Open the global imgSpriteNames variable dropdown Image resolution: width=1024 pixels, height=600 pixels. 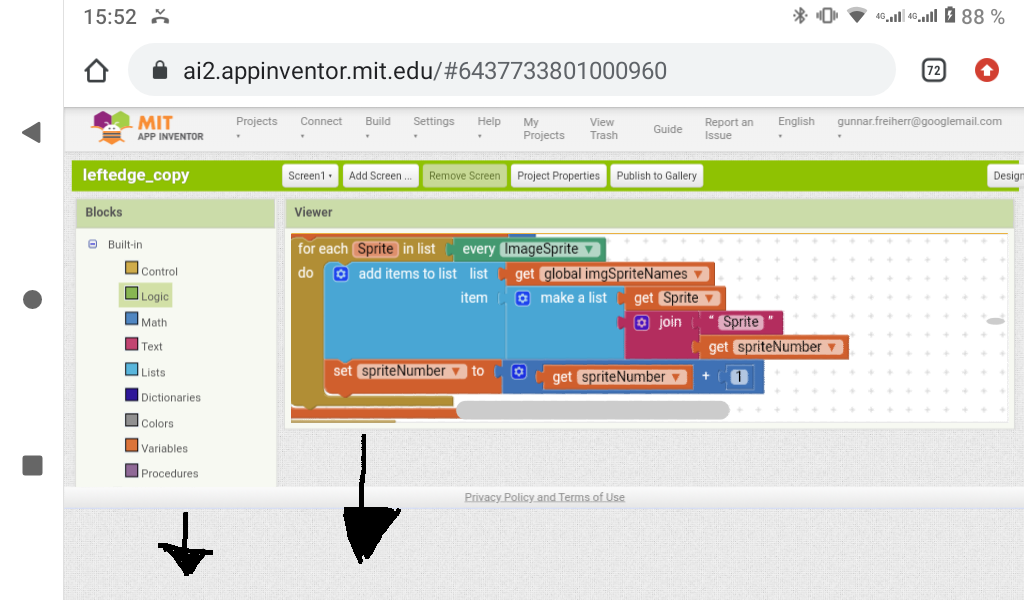tap(699, 274)
